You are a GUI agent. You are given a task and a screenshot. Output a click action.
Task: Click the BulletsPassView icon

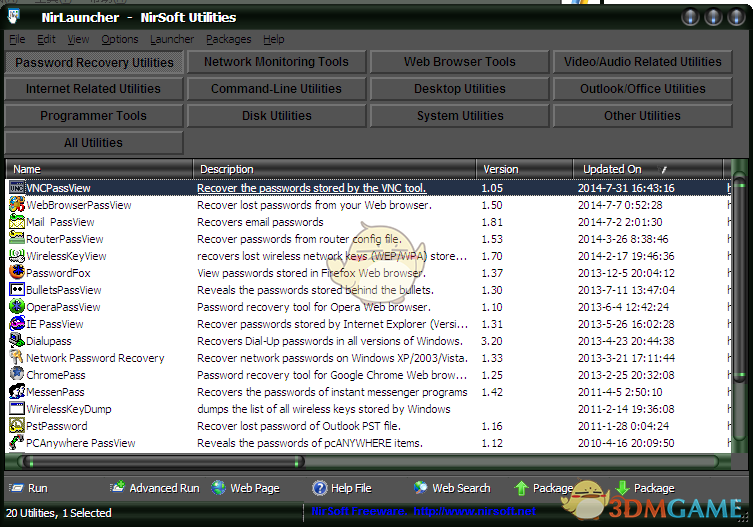[x=17, y=290]
